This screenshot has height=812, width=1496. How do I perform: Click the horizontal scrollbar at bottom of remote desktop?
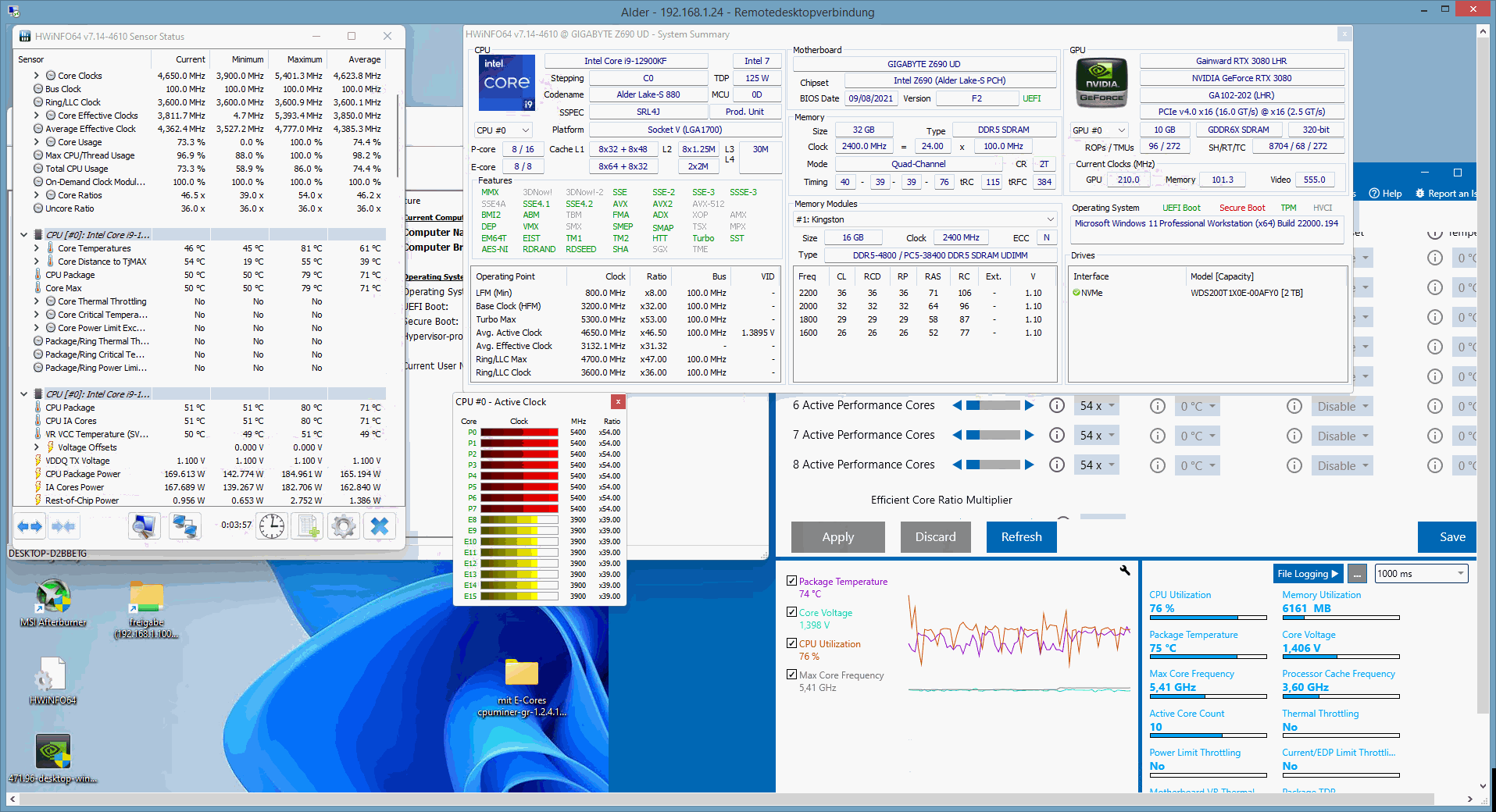coord(727,800)
